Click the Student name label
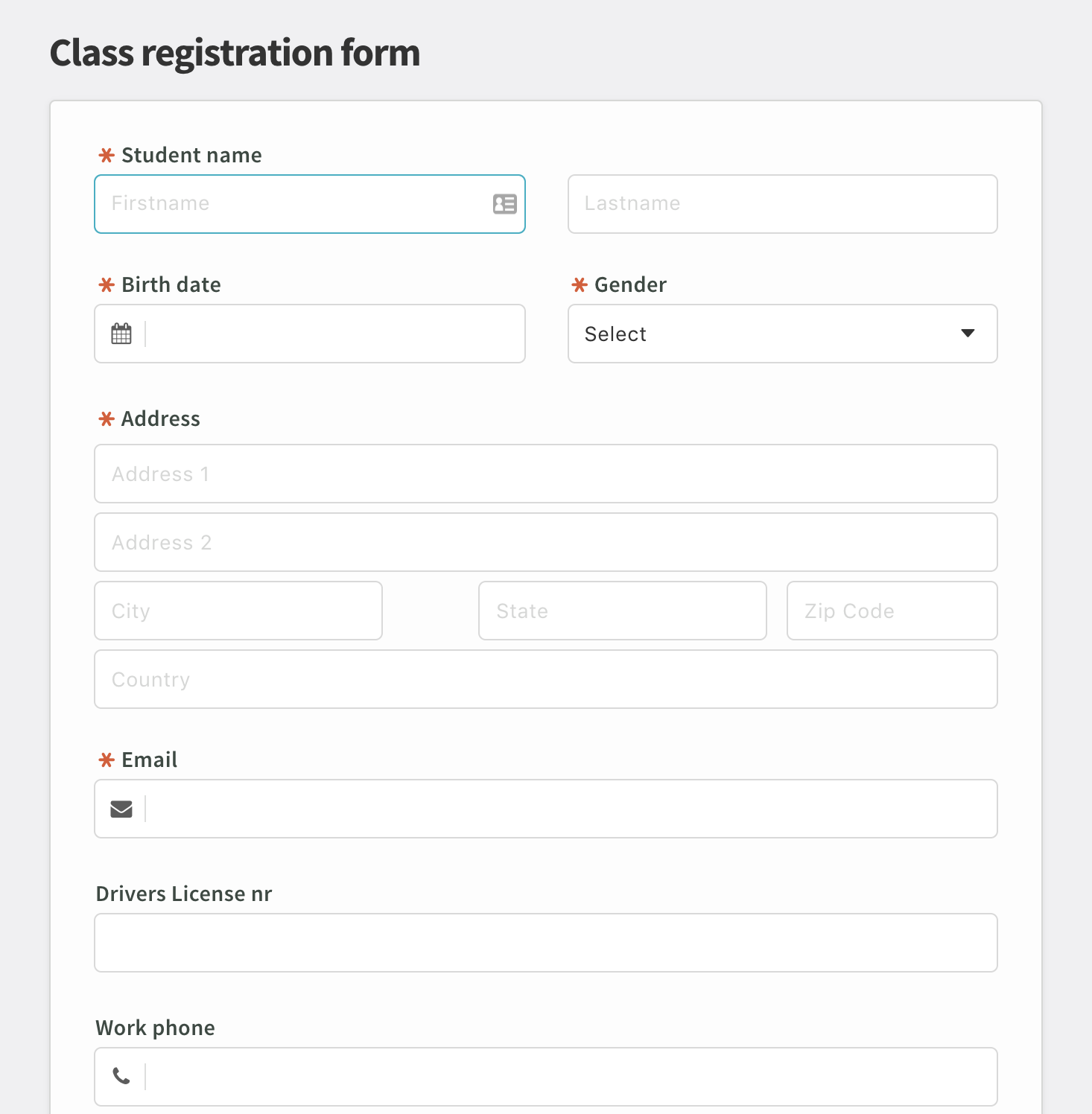This screenshot has height=1114, width=1092. 191,155
